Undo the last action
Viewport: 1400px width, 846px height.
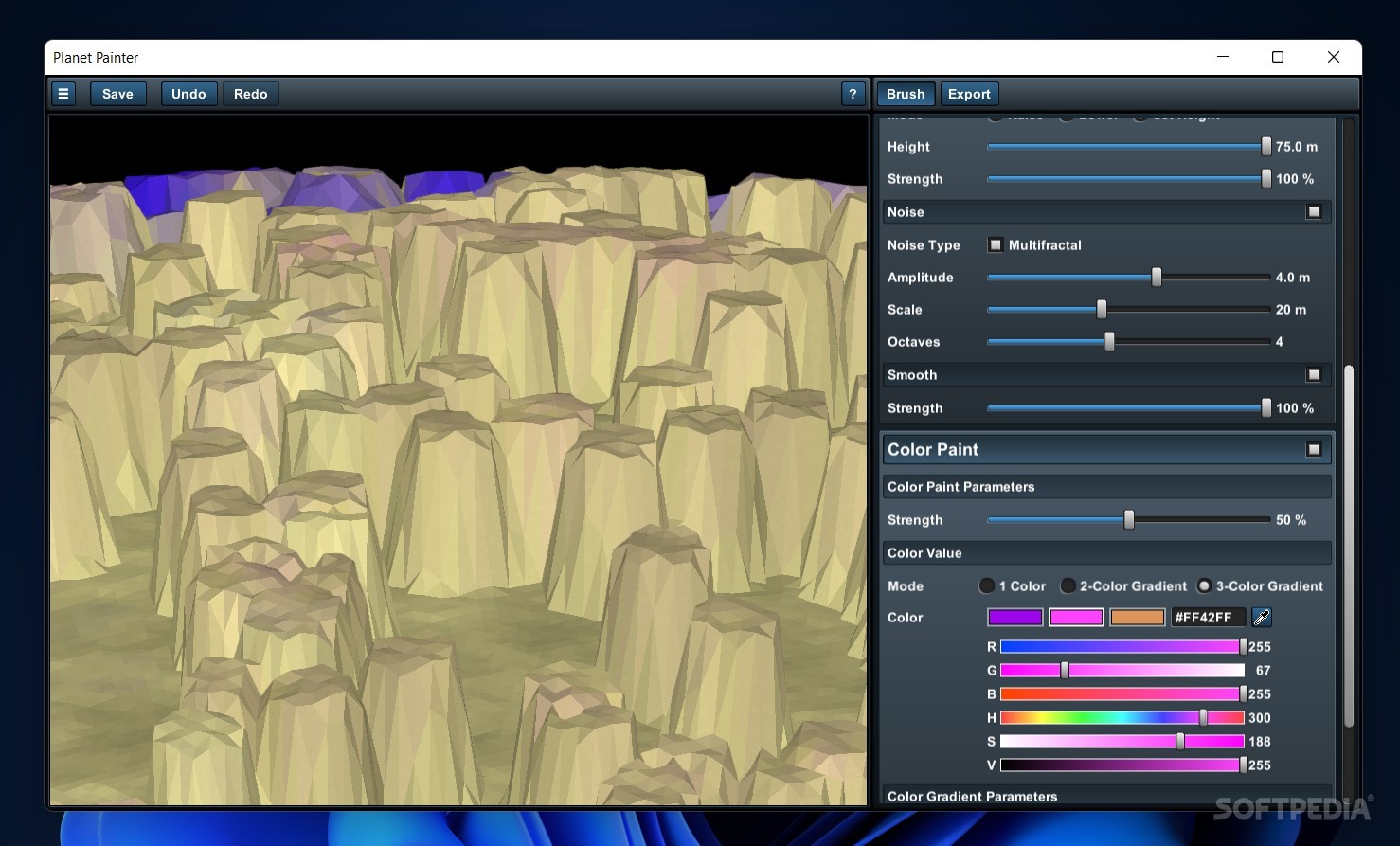click(x=188, y=94)
